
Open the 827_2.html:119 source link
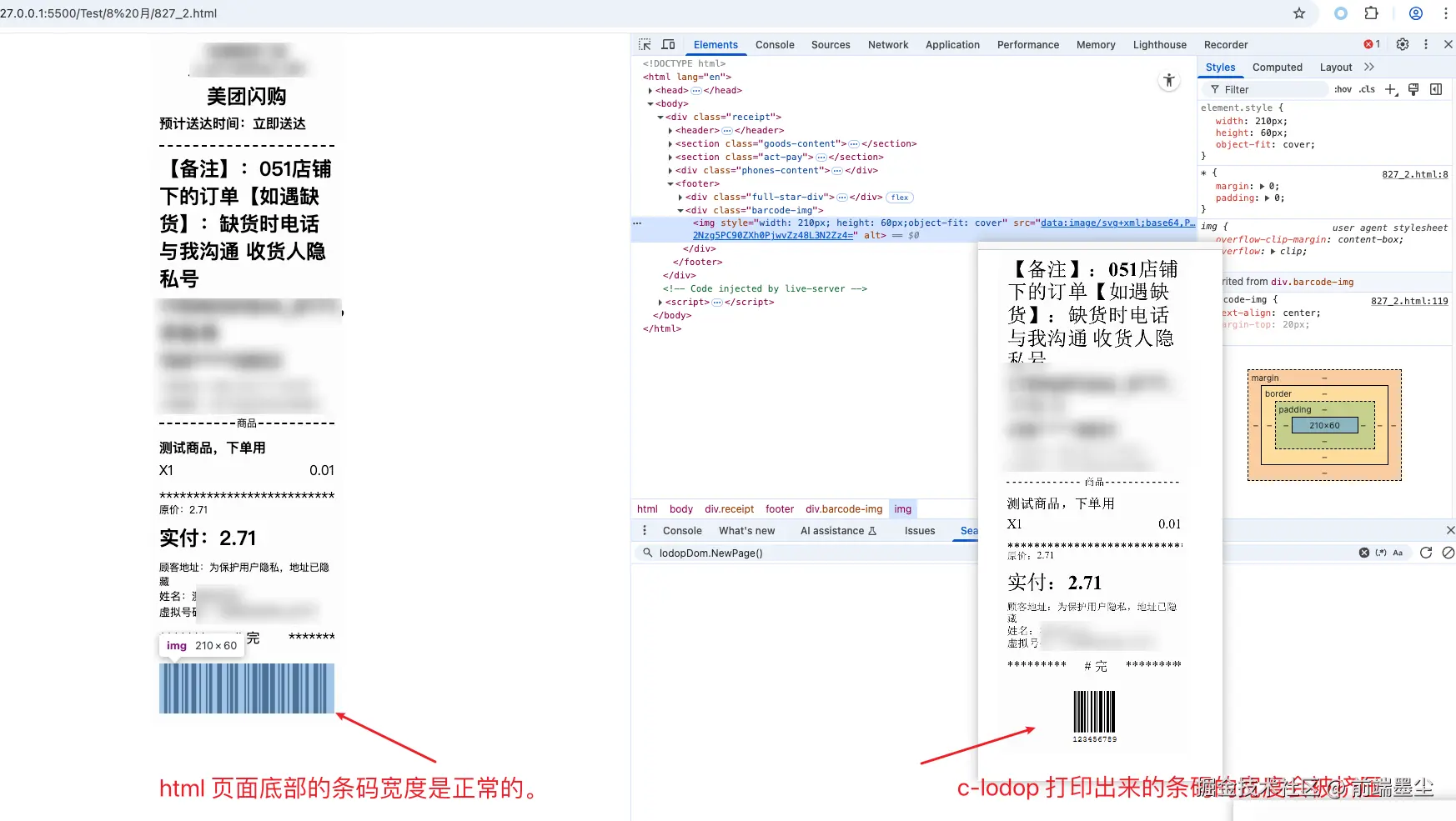pyautogui.click(x=1409, y=301)
